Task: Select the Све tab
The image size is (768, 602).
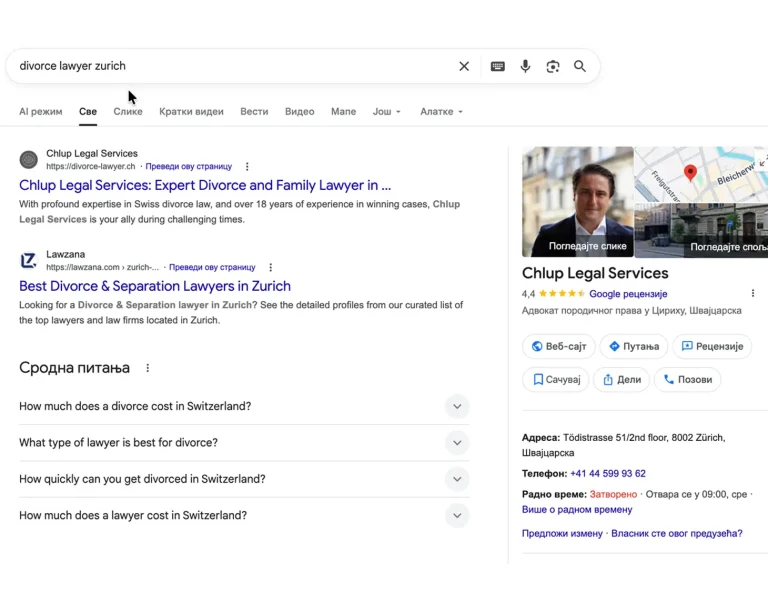Action: [x=88, y=112]
